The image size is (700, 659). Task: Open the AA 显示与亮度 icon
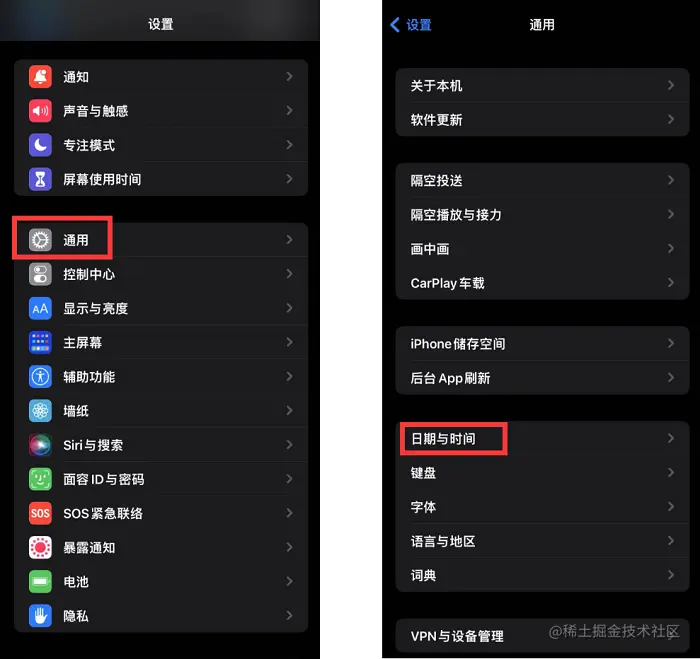point(40,309)
